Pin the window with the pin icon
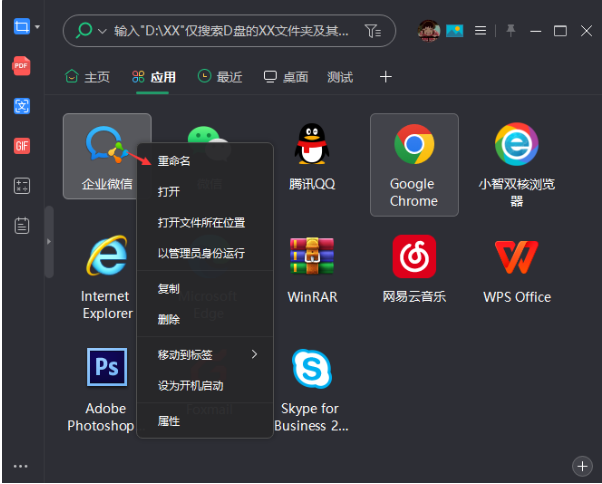The width and height of the screenshot is (602, 484). pyautogui.click(x=511, y=30)
